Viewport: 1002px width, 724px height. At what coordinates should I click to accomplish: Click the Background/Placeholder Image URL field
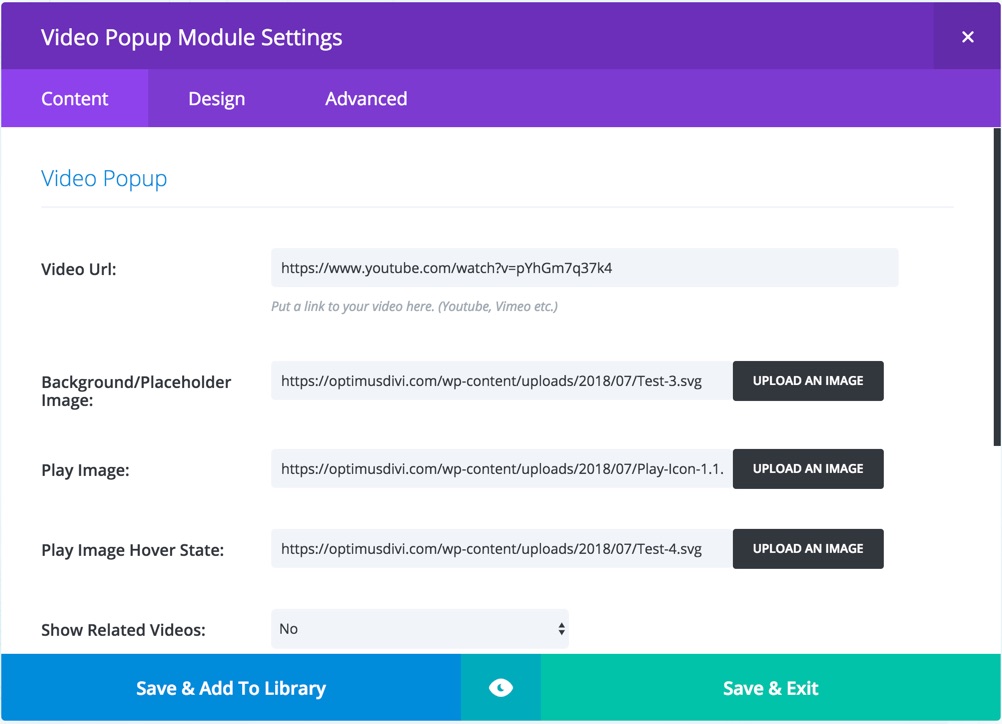(x=502, y=381)
